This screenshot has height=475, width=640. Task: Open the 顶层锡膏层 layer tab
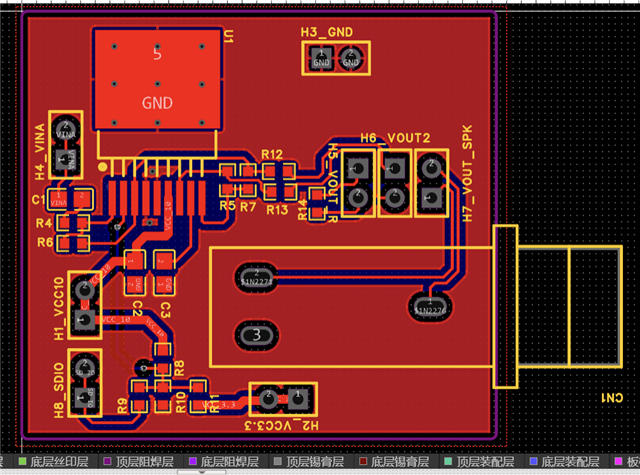(309, 462)
